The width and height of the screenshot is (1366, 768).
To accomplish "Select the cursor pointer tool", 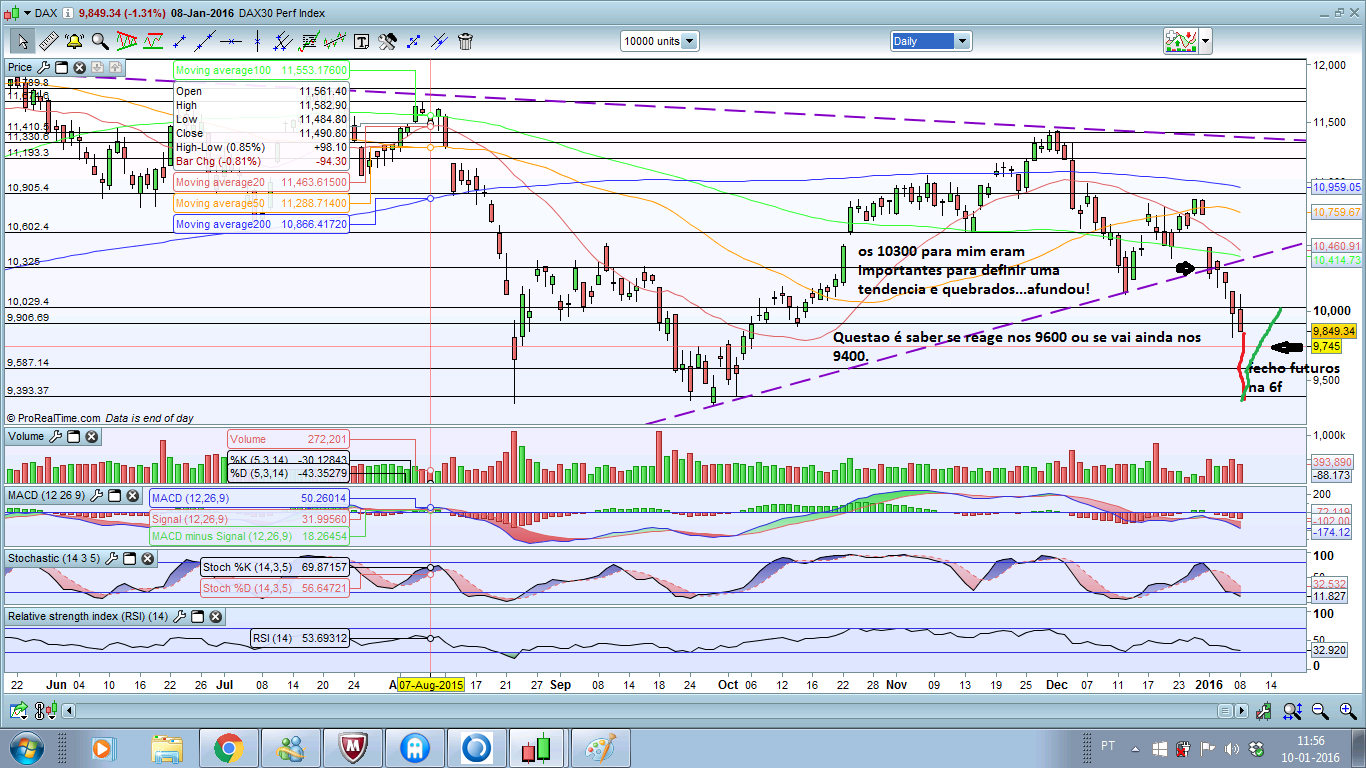I will 22,41.
